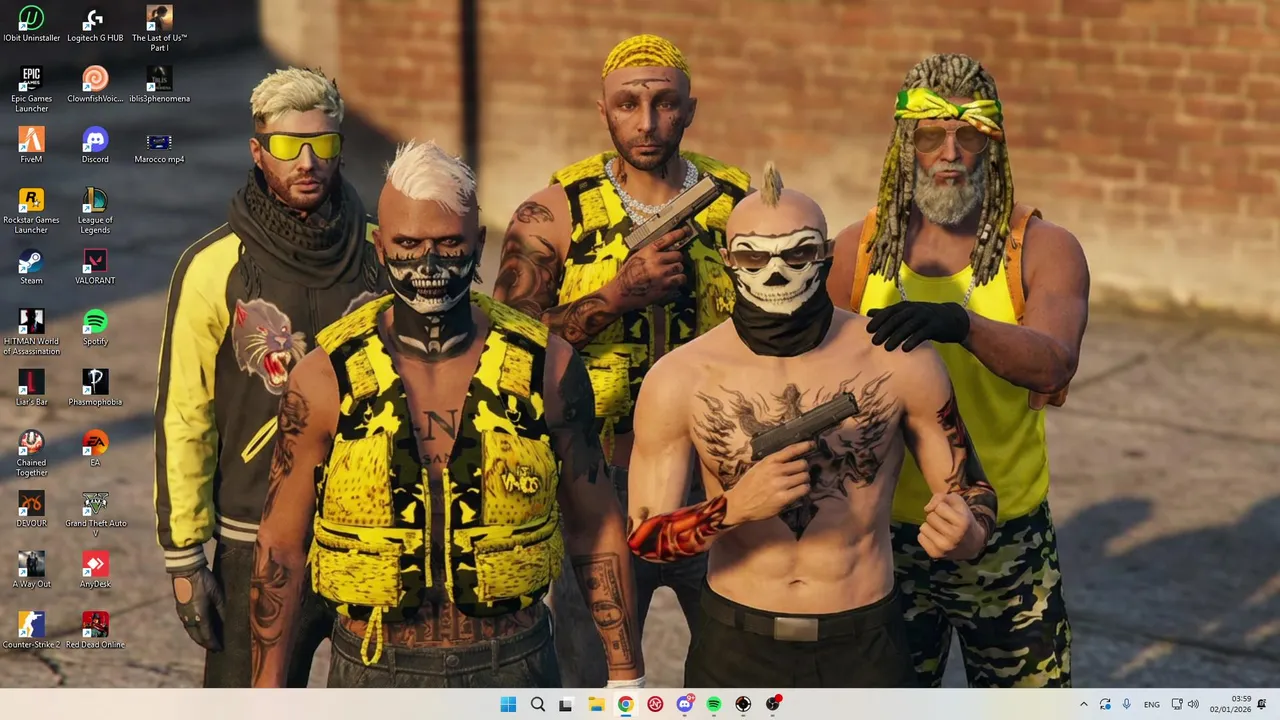1280x720 pixels.
Task: Select the iblis3phenomena desktop file
Action: pos(159,84)
